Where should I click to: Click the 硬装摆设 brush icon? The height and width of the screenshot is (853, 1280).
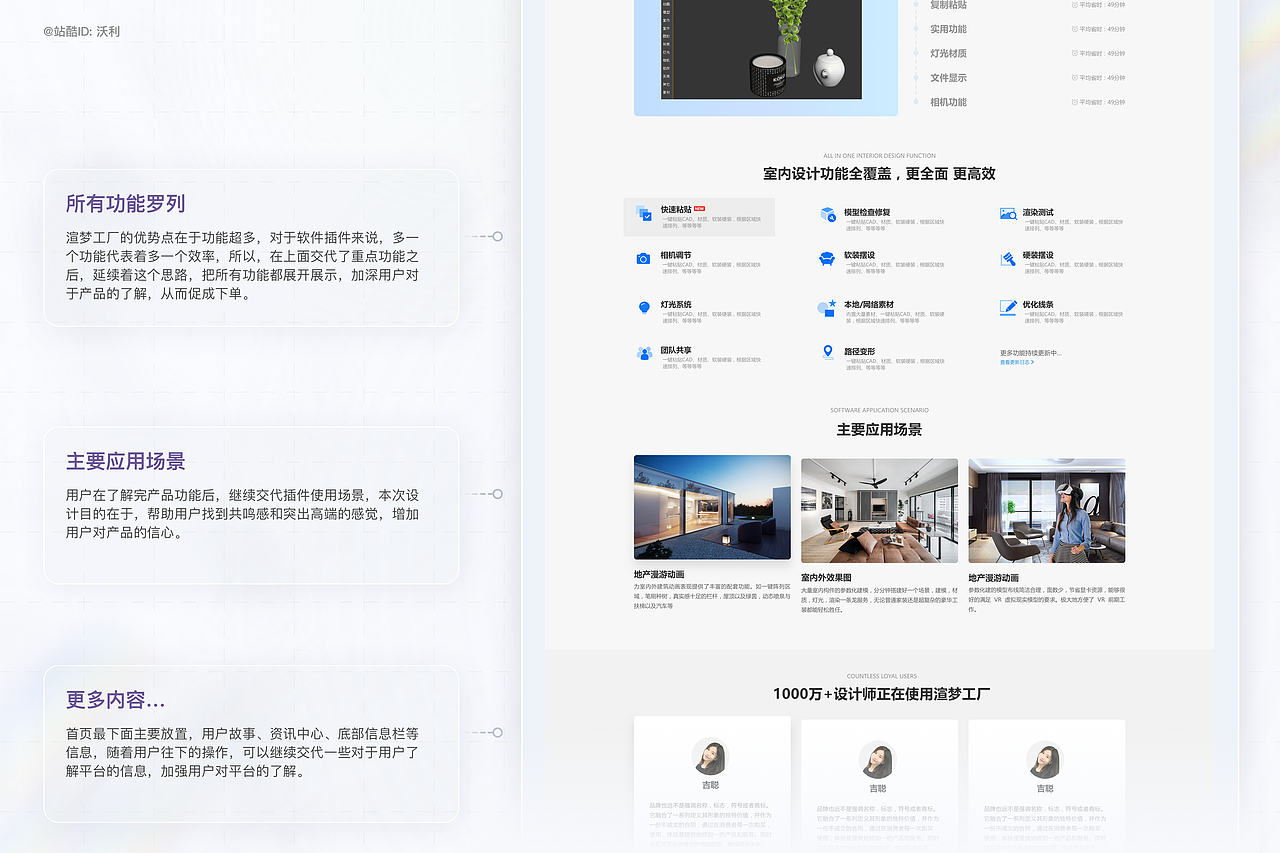click(x=1008, y=258)
